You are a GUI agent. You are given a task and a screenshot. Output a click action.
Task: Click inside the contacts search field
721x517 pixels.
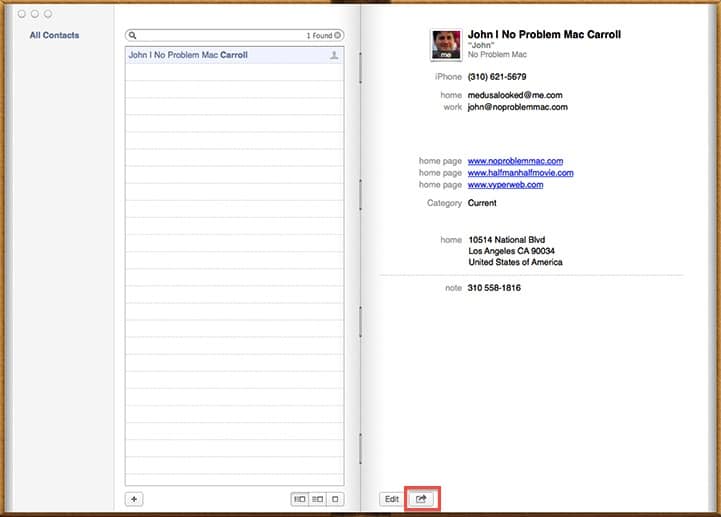[x=234, y=35]
